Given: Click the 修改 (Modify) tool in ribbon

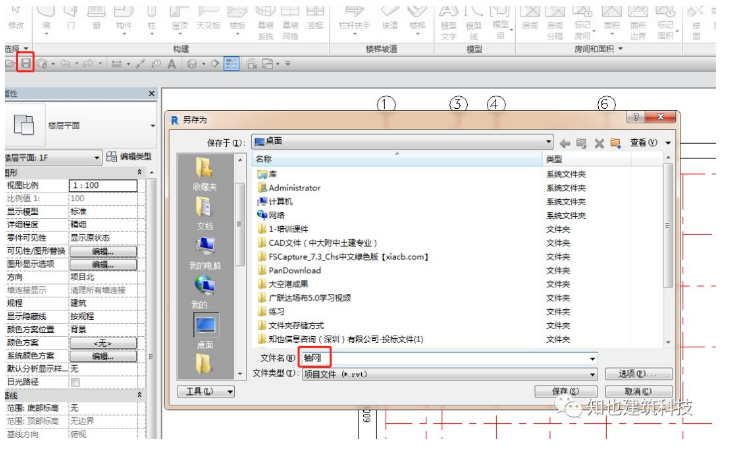Looking at the screenshot, I should [16, 18].
